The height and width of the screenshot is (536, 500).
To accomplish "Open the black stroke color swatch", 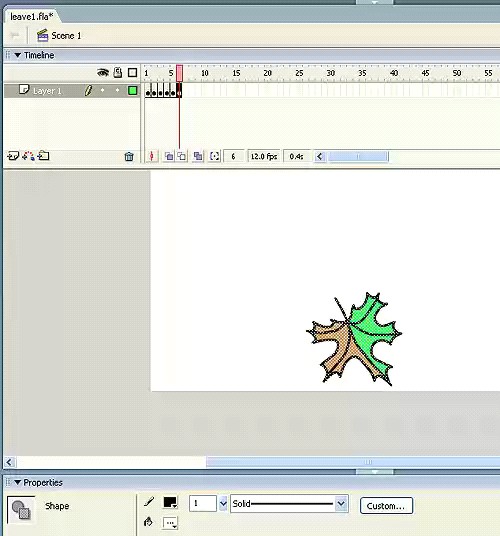I will pyautogui.click(x=170, y=502).
